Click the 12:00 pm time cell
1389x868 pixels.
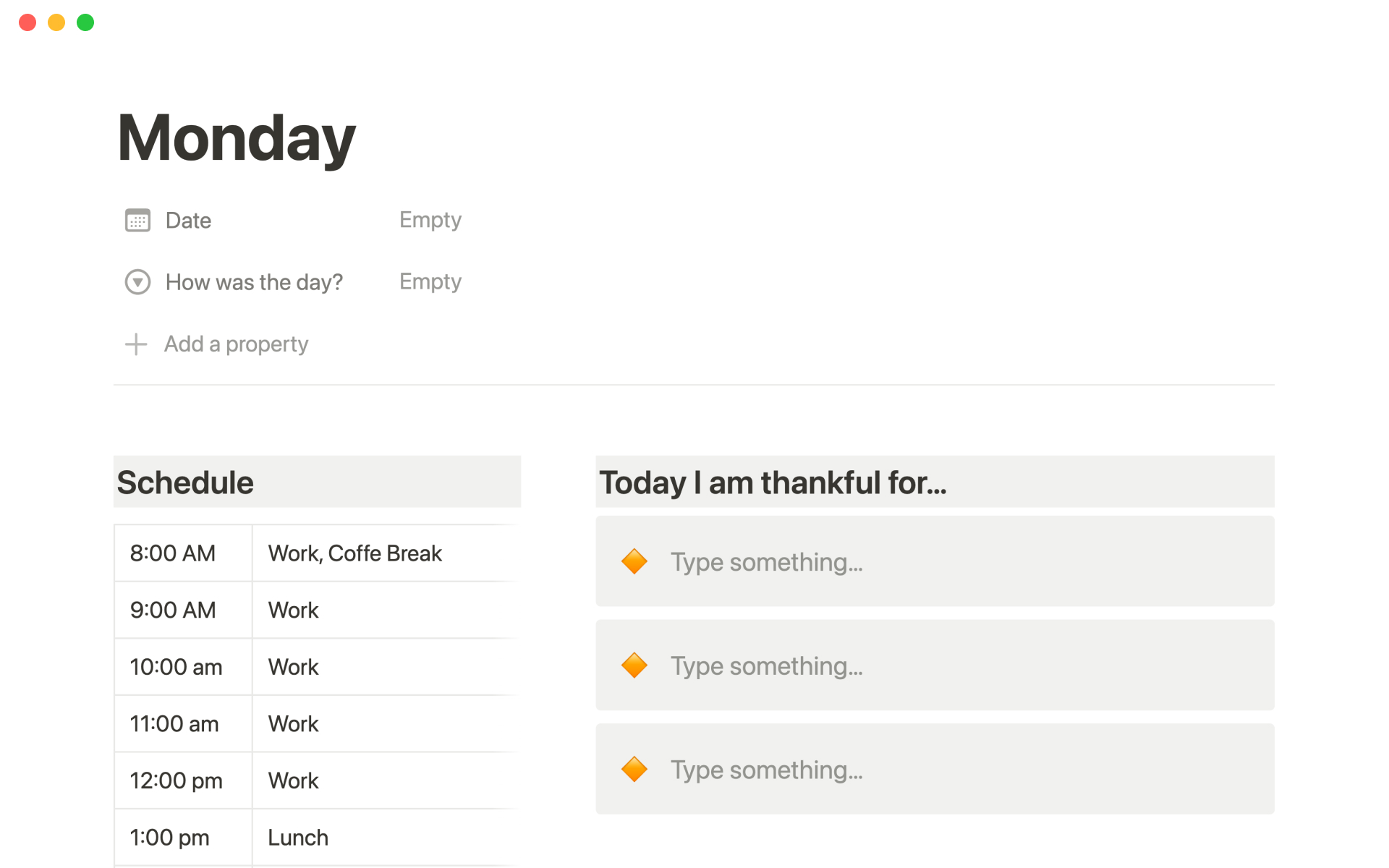176,780
